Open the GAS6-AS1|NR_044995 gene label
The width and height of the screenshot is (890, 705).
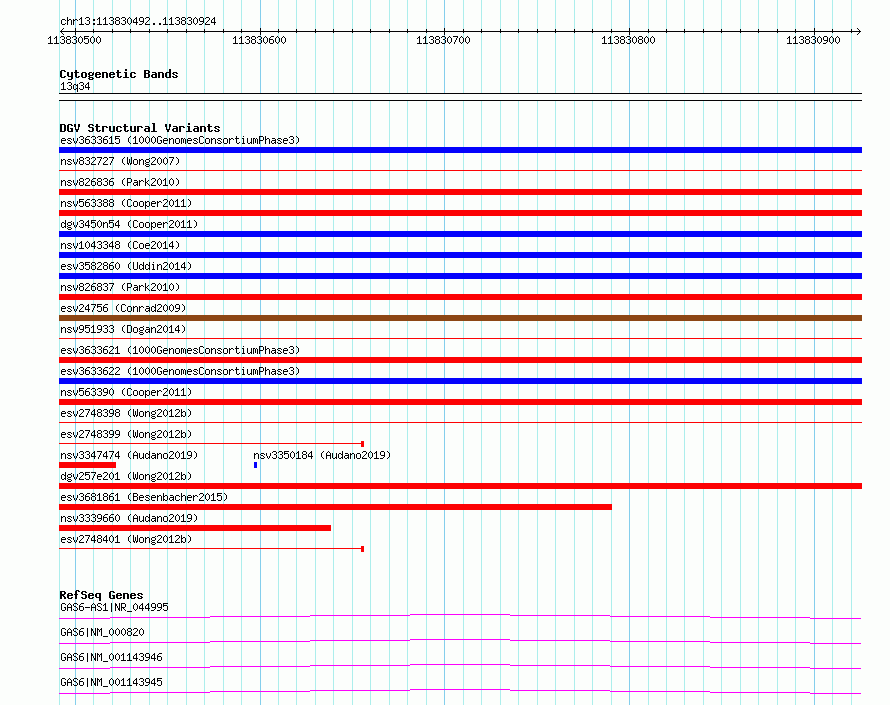click(114, 607)
